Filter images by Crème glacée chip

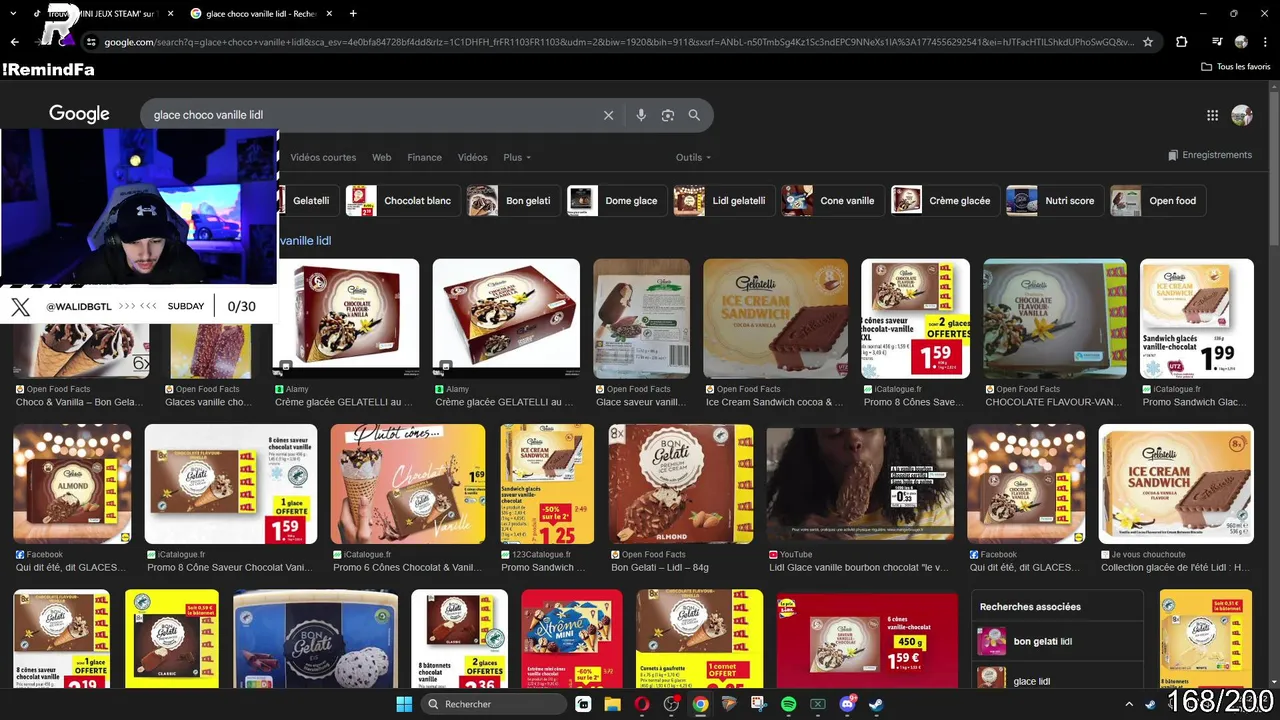pyautogui.click(x=945, y=201)
